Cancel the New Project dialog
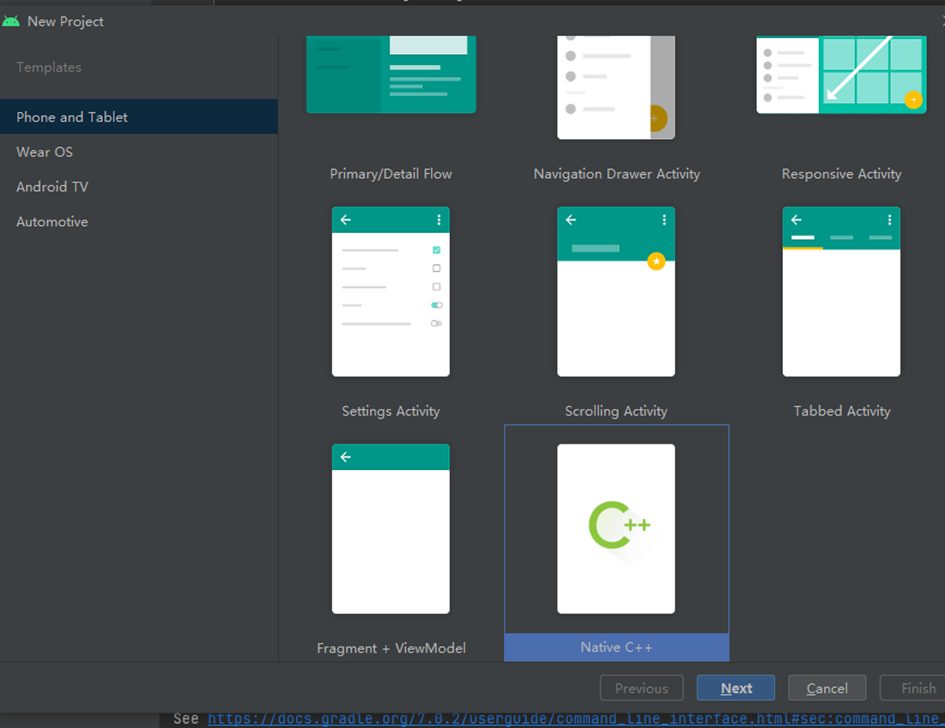The image size is (945, 728). point(827,688)
